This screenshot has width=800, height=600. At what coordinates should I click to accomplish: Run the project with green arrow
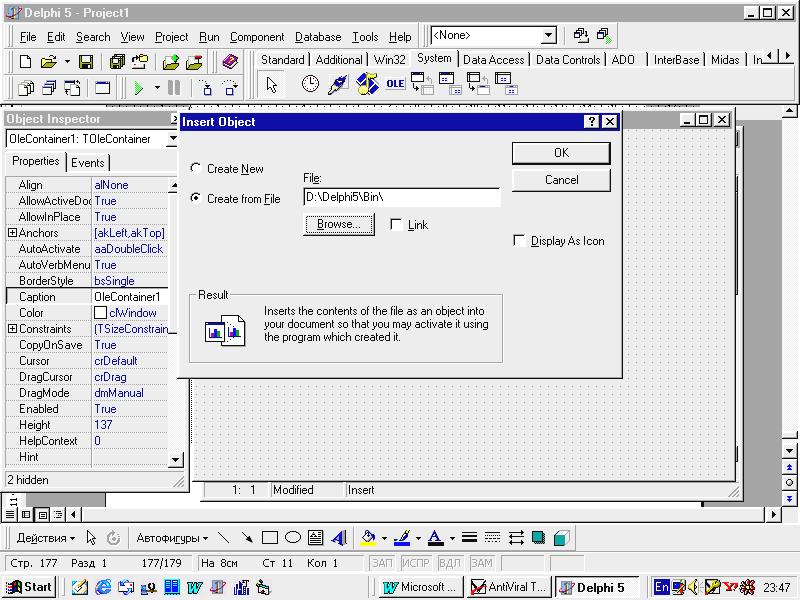138,88
